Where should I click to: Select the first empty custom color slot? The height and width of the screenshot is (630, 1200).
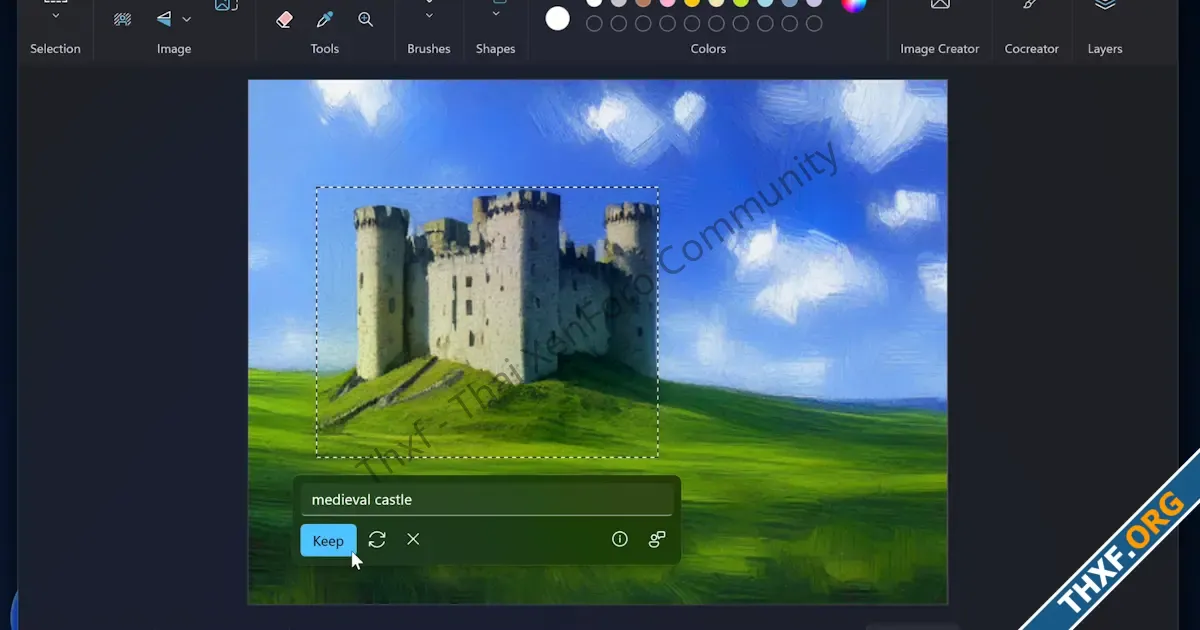(x=594, y=24)
